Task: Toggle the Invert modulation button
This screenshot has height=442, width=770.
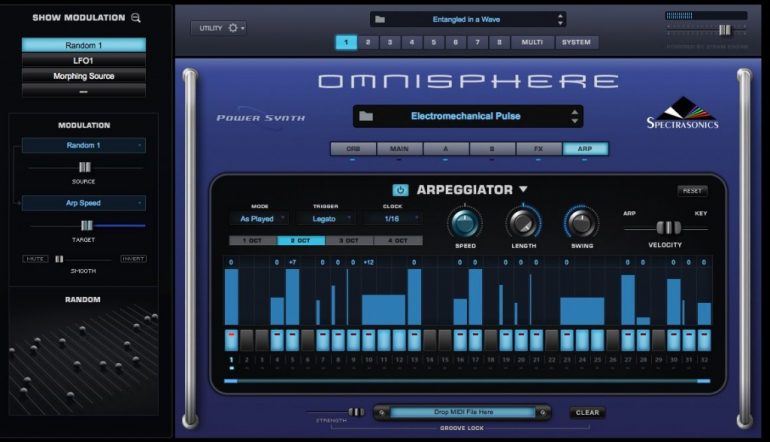Action: click(133, 259)
